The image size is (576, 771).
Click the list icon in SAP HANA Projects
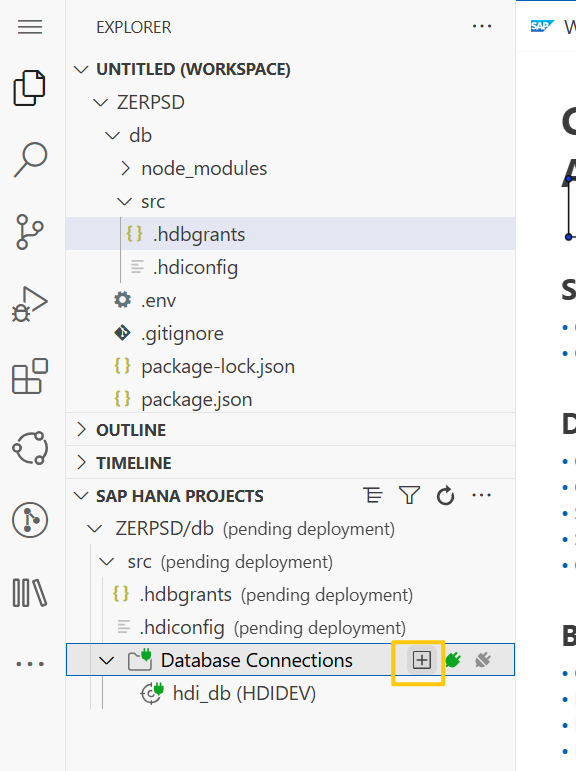(x=373, y=495)
